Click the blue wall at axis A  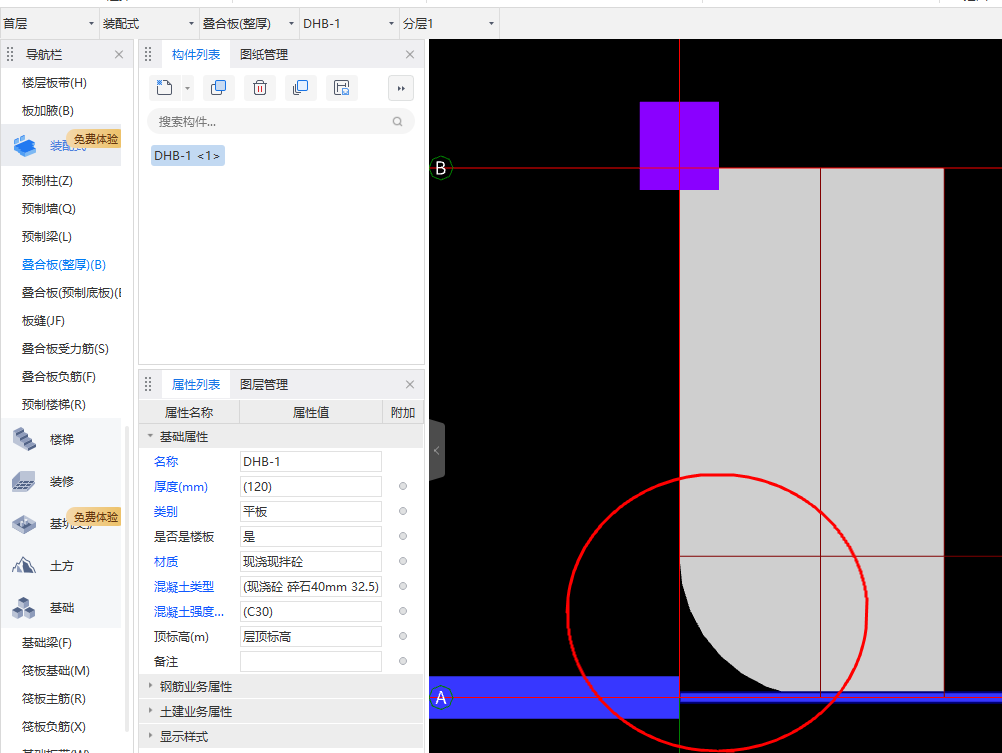coord(554,697)
